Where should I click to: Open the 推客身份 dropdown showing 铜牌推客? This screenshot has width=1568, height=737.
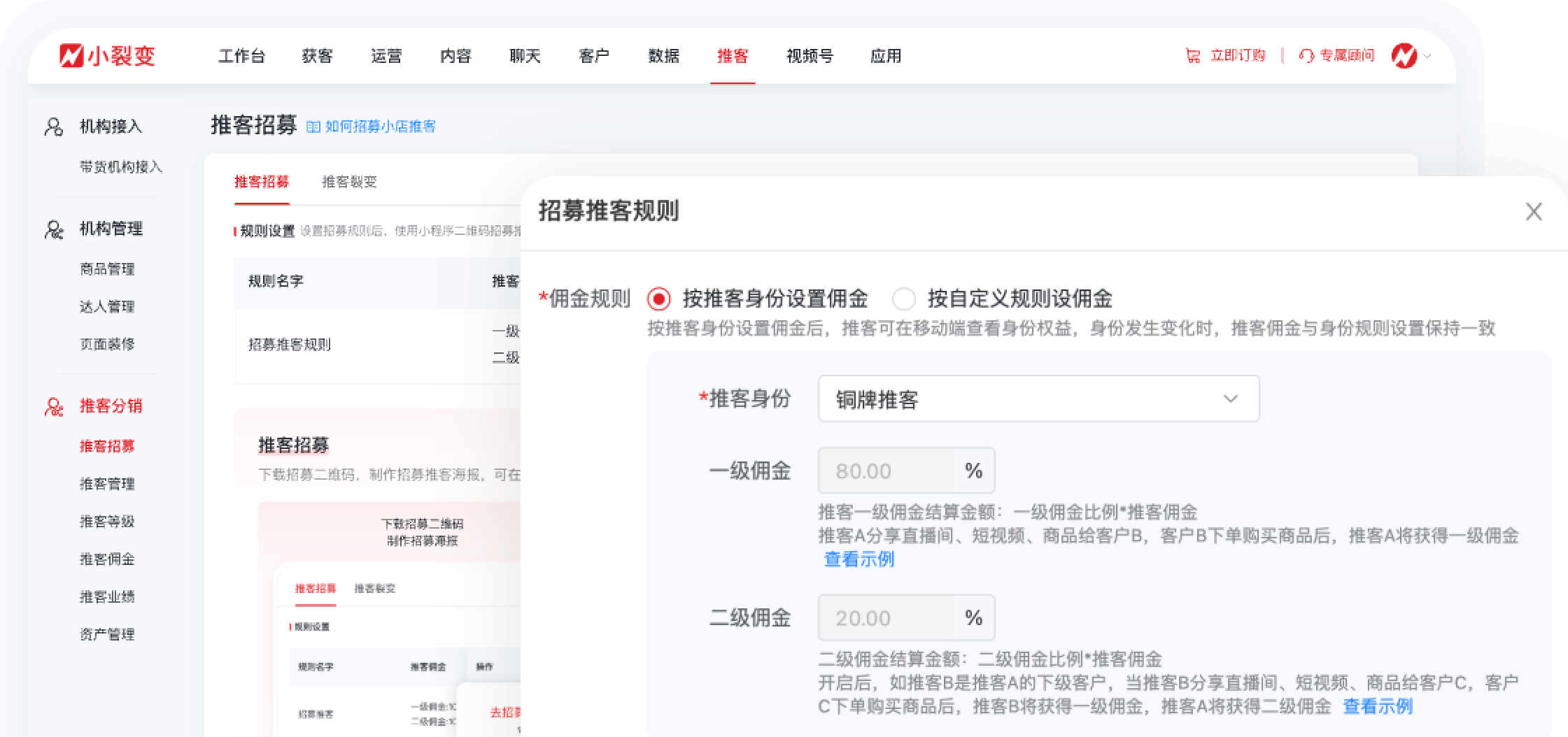pyautogui.click(x=1038, y=399)
